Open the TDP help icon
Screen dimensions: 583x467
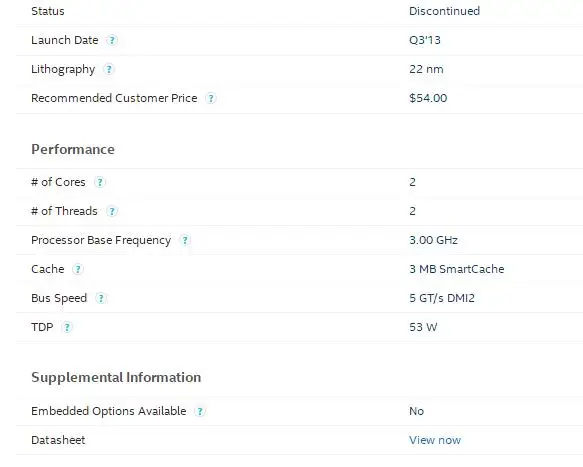(67, 327)
